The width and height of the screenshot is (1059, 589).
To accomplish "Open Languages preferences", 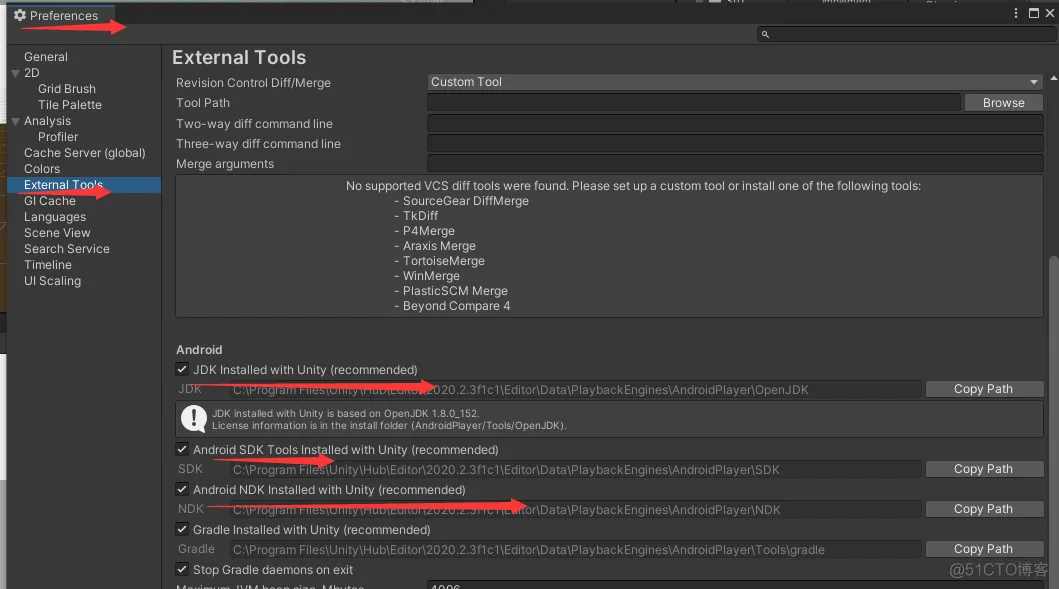I will (x=55, y=217).
